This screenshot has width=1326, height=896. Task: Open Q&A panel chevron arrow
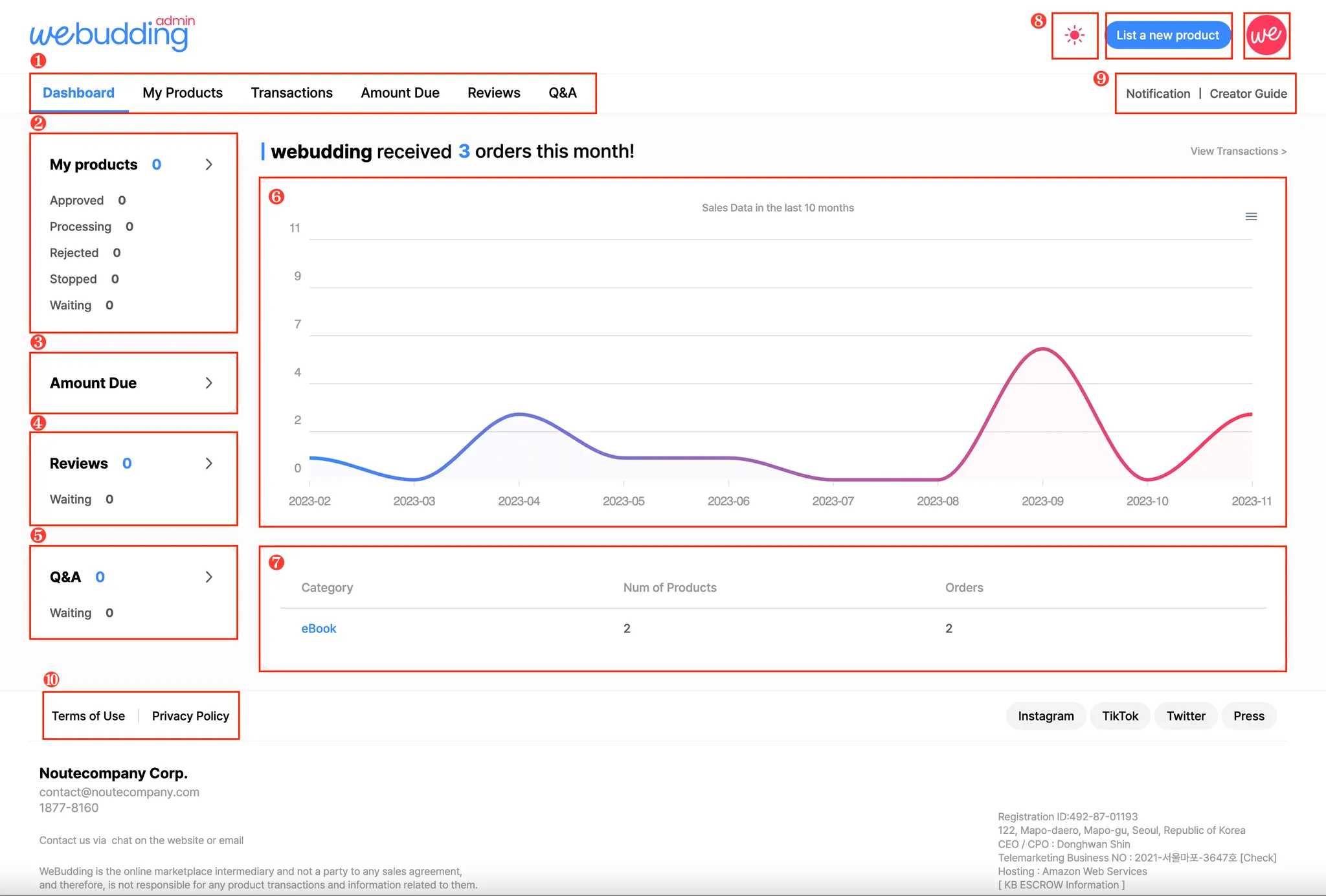point(208,577)
